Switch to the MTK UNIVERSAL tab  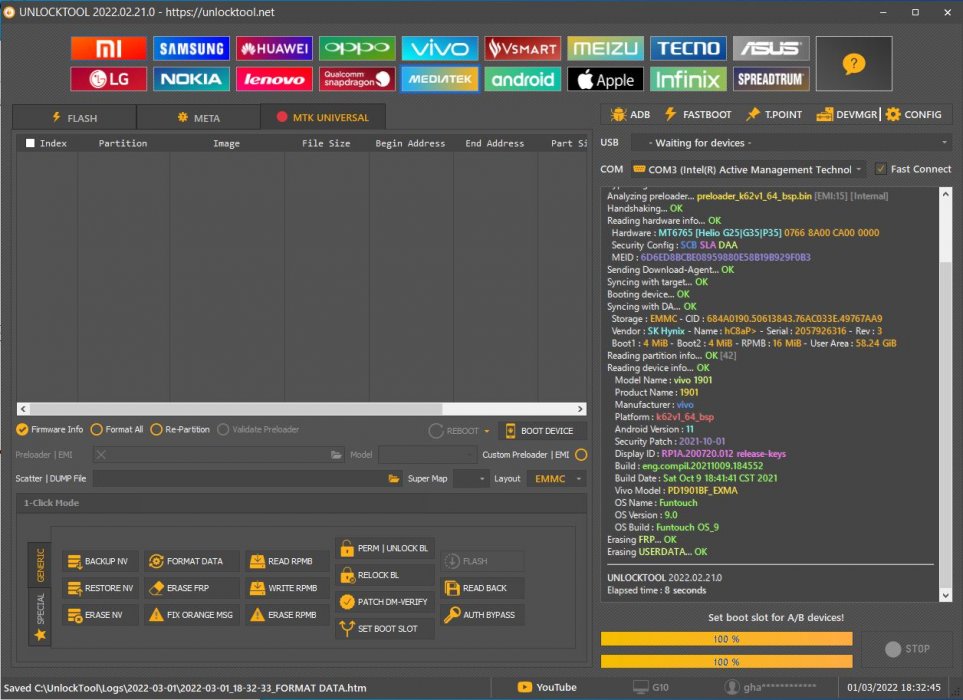click(323, 117)
